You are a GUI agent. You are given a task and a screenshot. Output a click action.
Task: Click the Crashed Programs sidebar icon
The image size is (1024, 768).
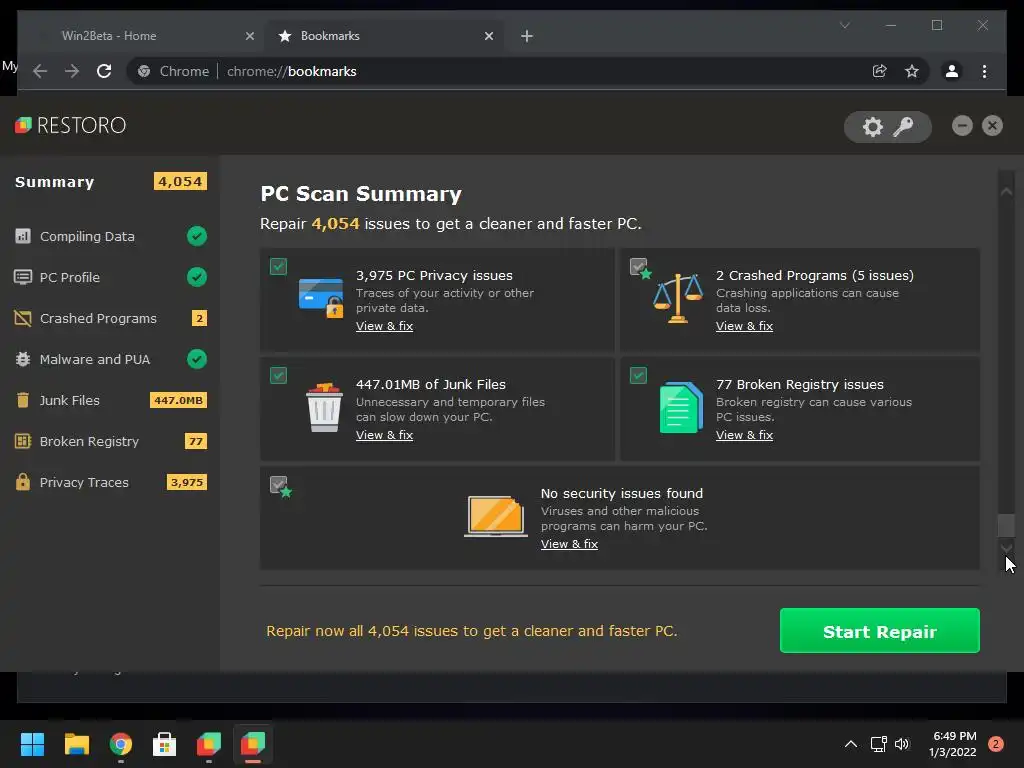[x=23, y=318]
